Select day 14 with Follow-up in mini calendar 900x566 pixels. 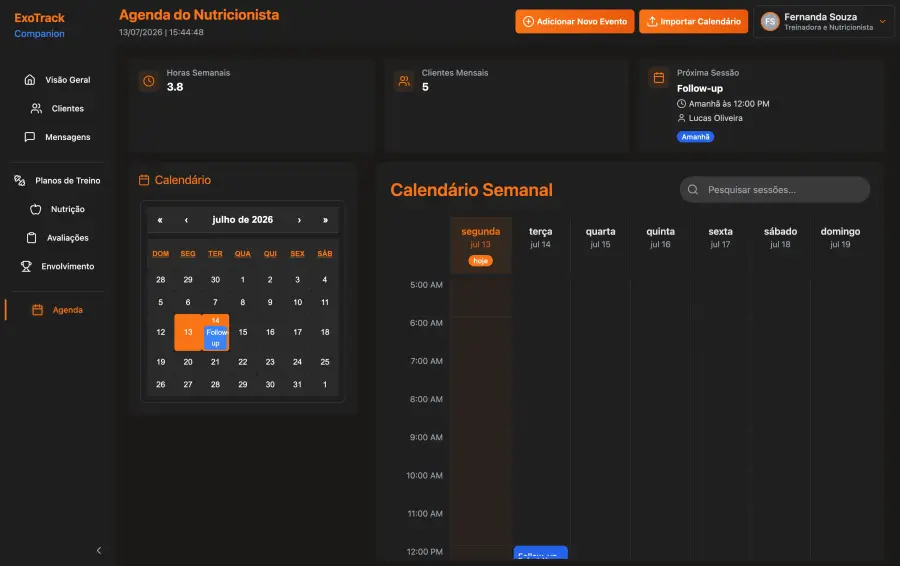coord(215,332)
